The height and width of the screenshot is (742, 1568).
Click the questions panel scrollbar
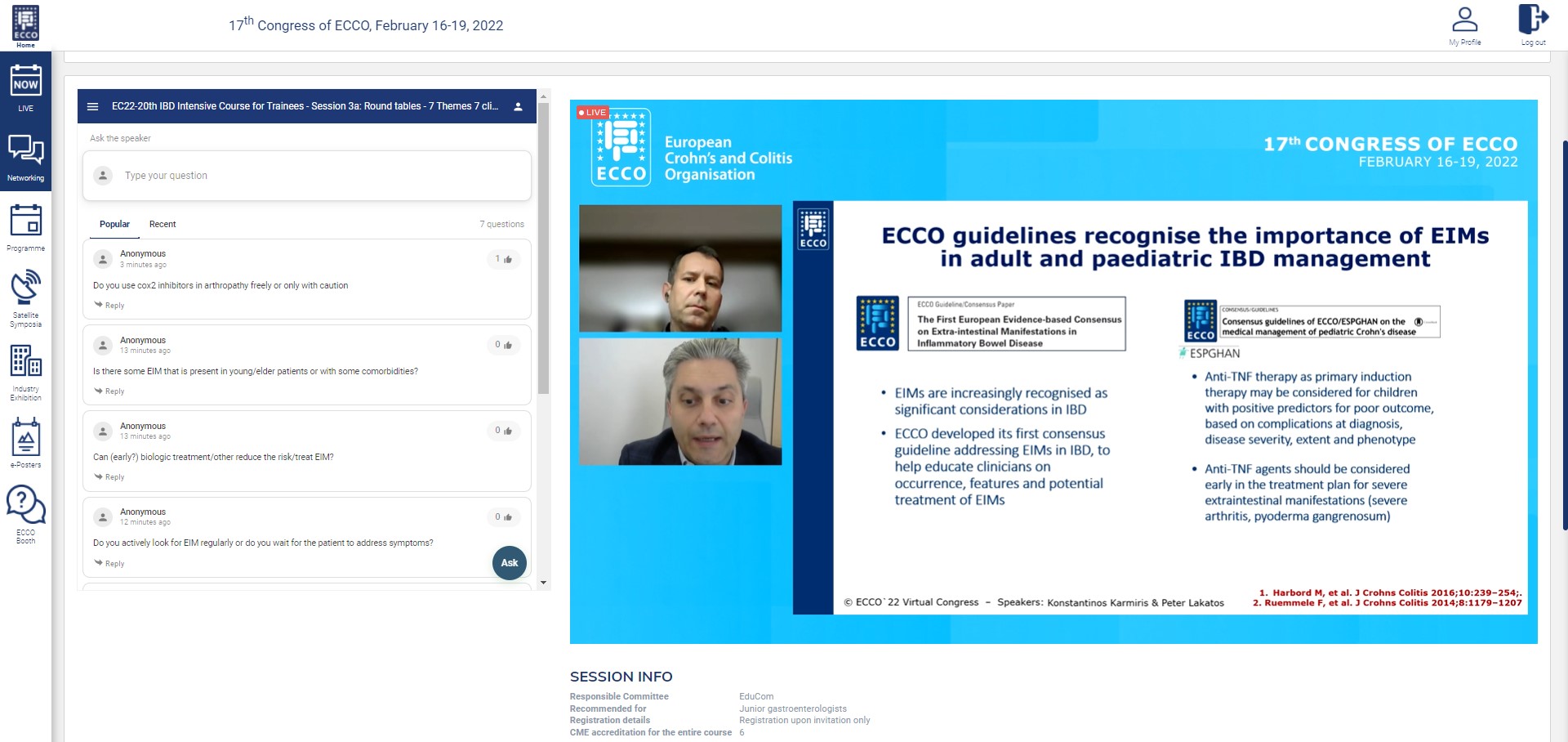pos(544,248)
